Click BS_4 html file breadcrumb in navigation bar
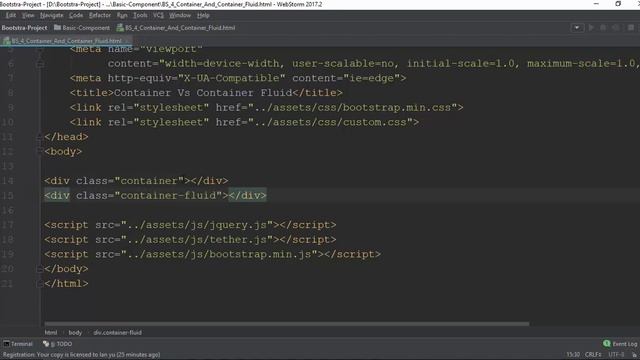 point(176,28)
